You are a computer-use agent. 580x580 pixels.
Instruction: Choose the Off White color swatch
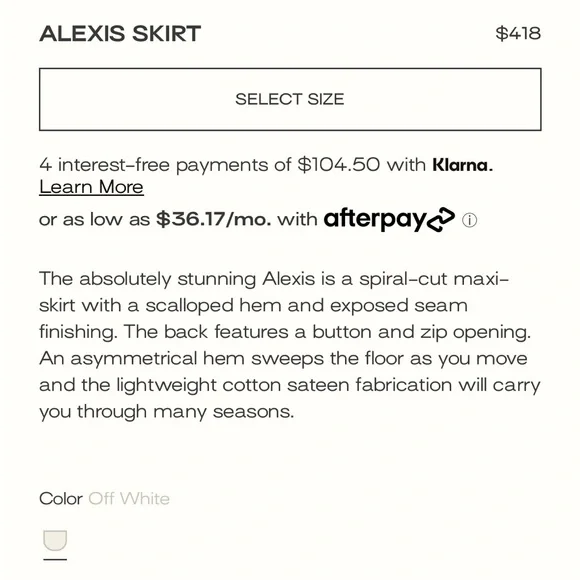click(x=55, y=540)
